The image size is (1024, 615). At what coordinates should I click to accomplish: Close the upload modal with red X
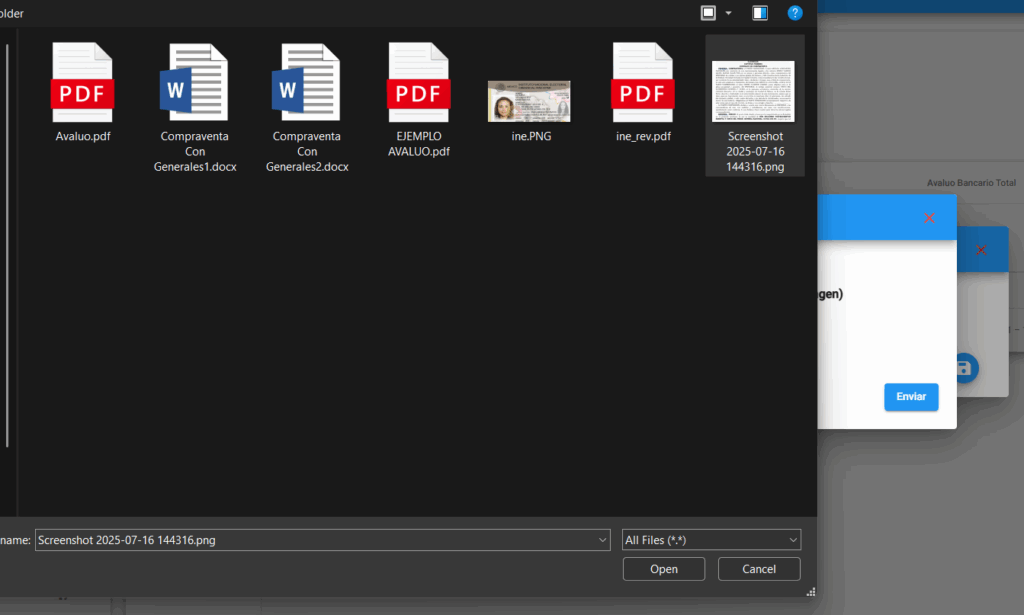930,218
